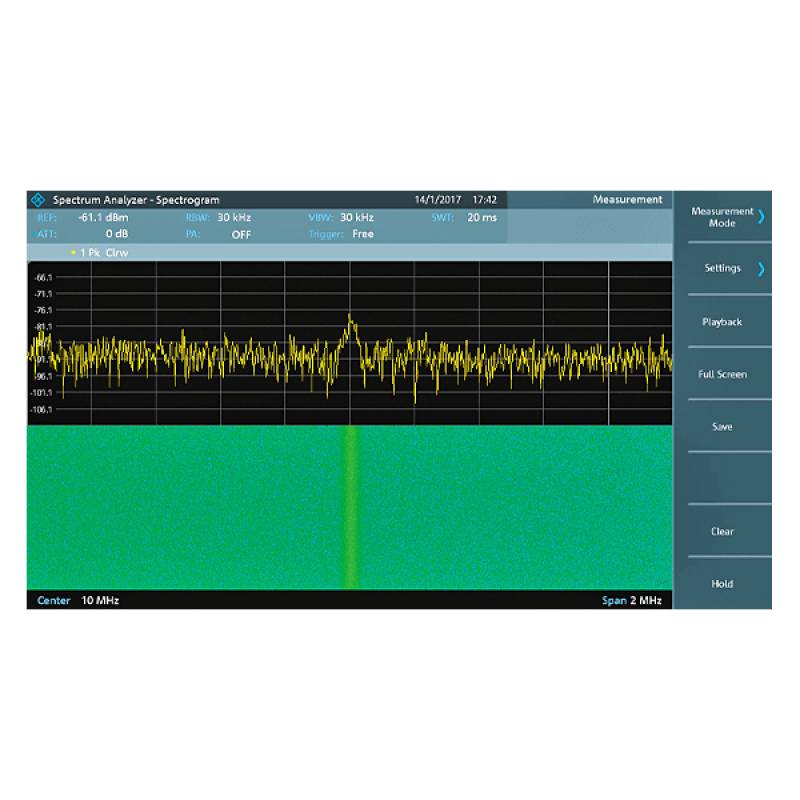Click the VBW 30 kHz setting

[x=356, y=217]
